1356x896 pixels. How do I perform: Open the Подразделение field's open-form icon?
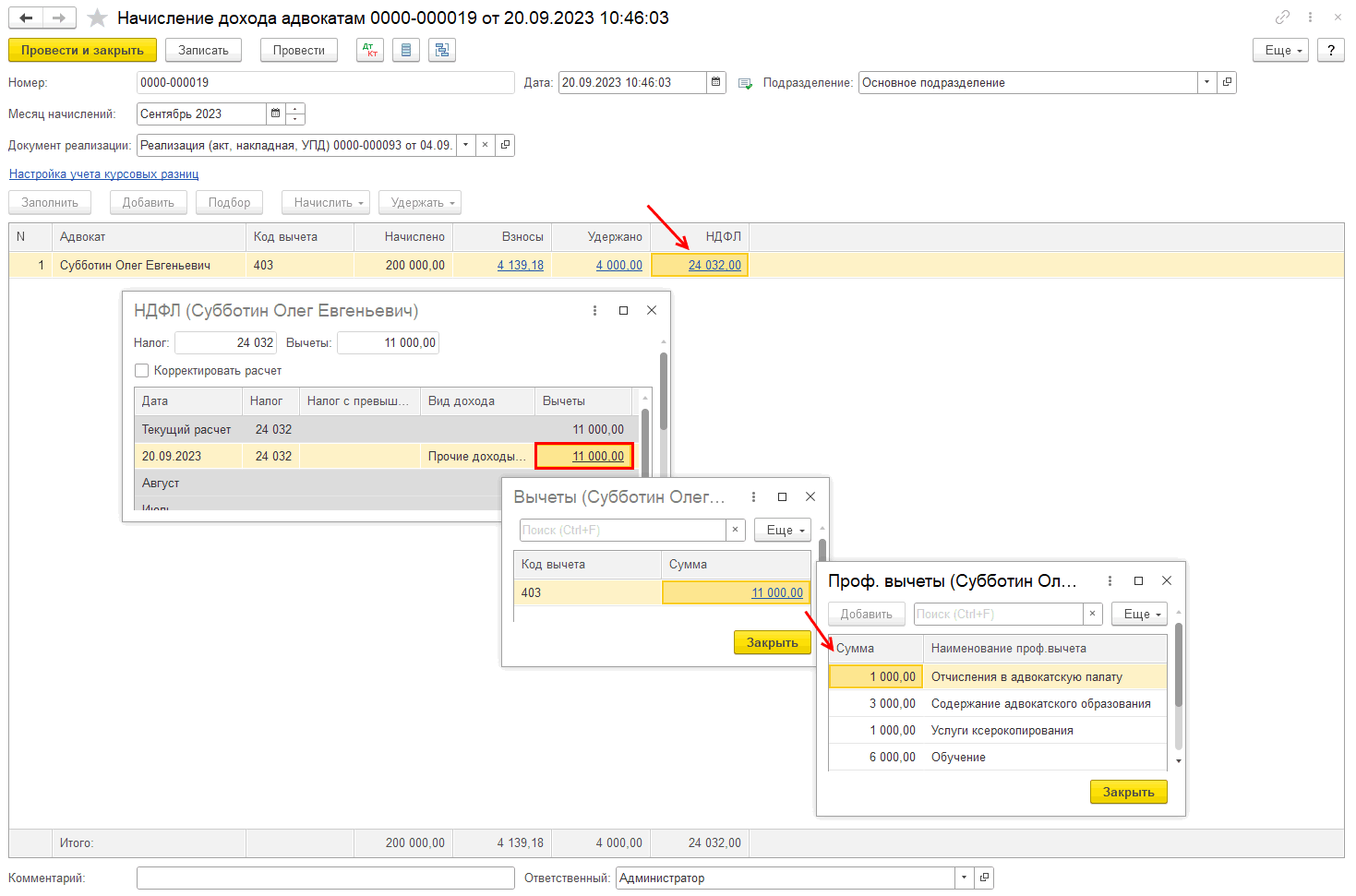pyautogui.click(x=1227, y=83)
